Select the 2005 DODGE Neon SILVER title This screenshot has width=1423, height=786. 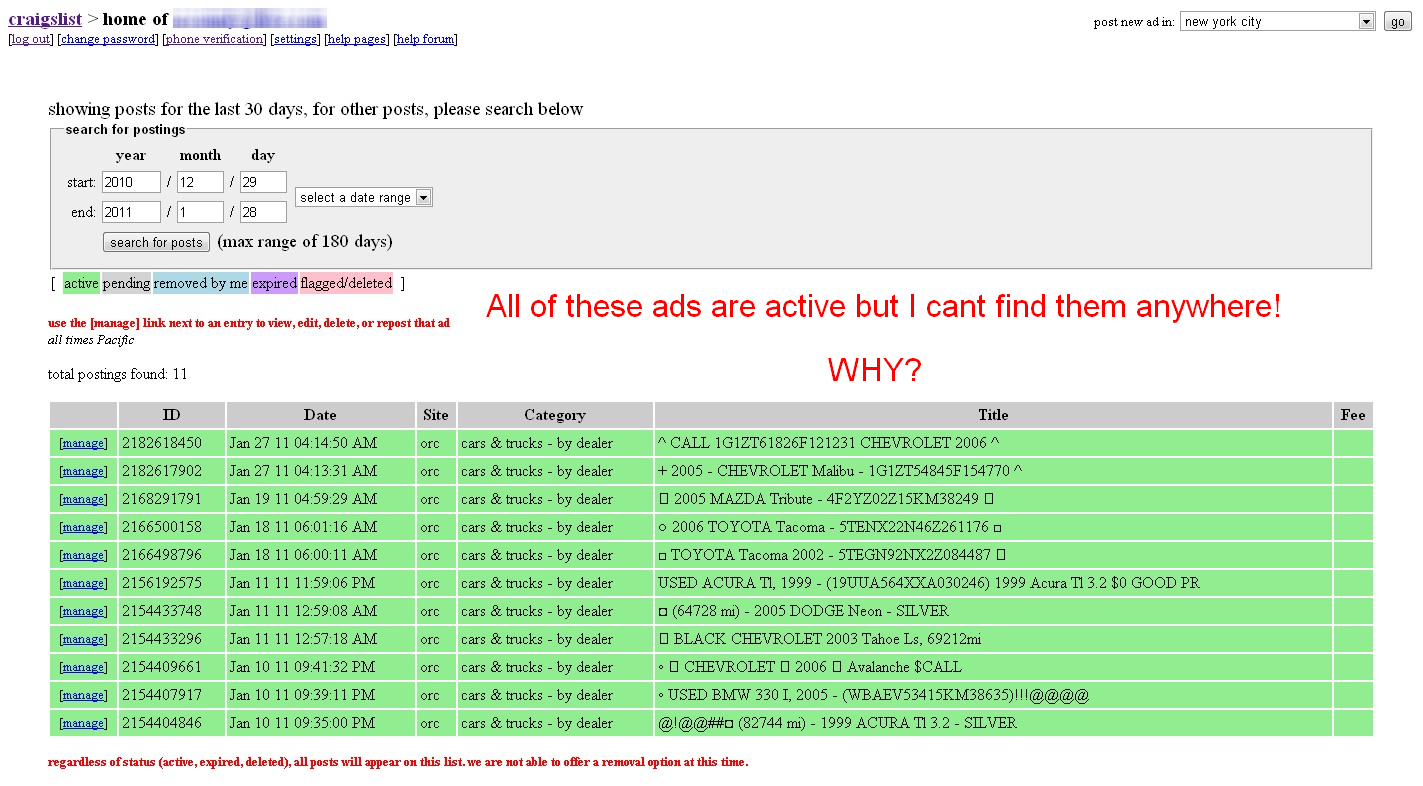803,611
